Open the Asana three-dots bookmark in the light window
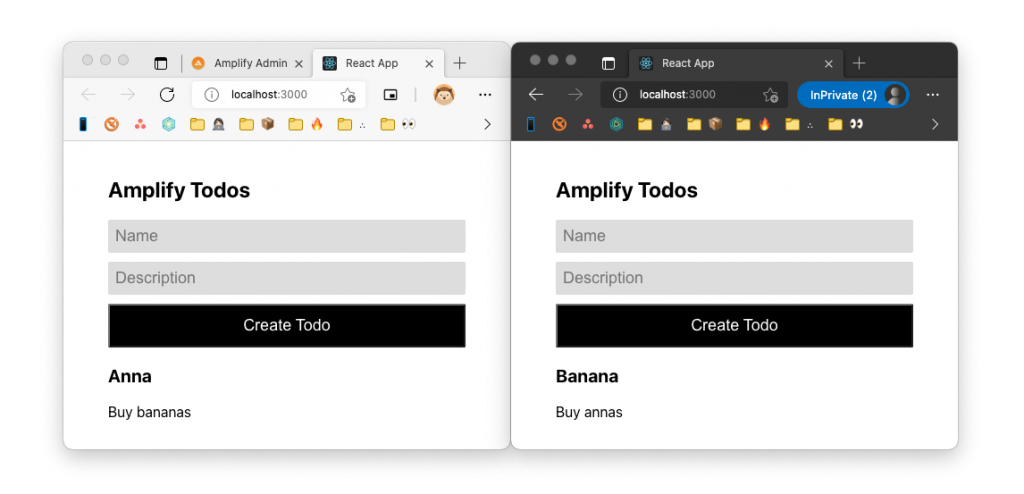The width and height of the screenshot is (1024, 494). point(140,124)
